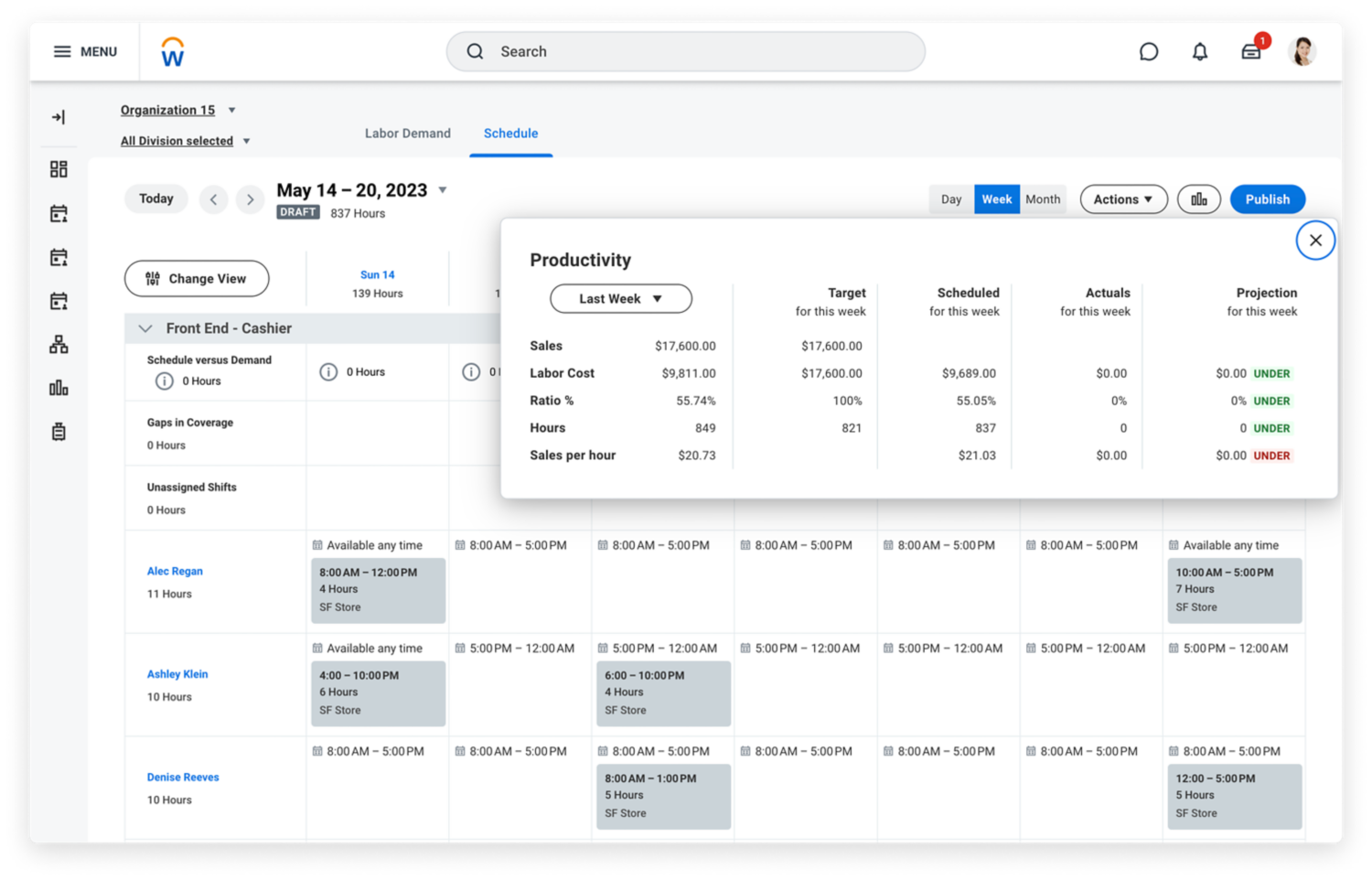Select the Week view toggle
1372x880 pixels.
(996, 199)
